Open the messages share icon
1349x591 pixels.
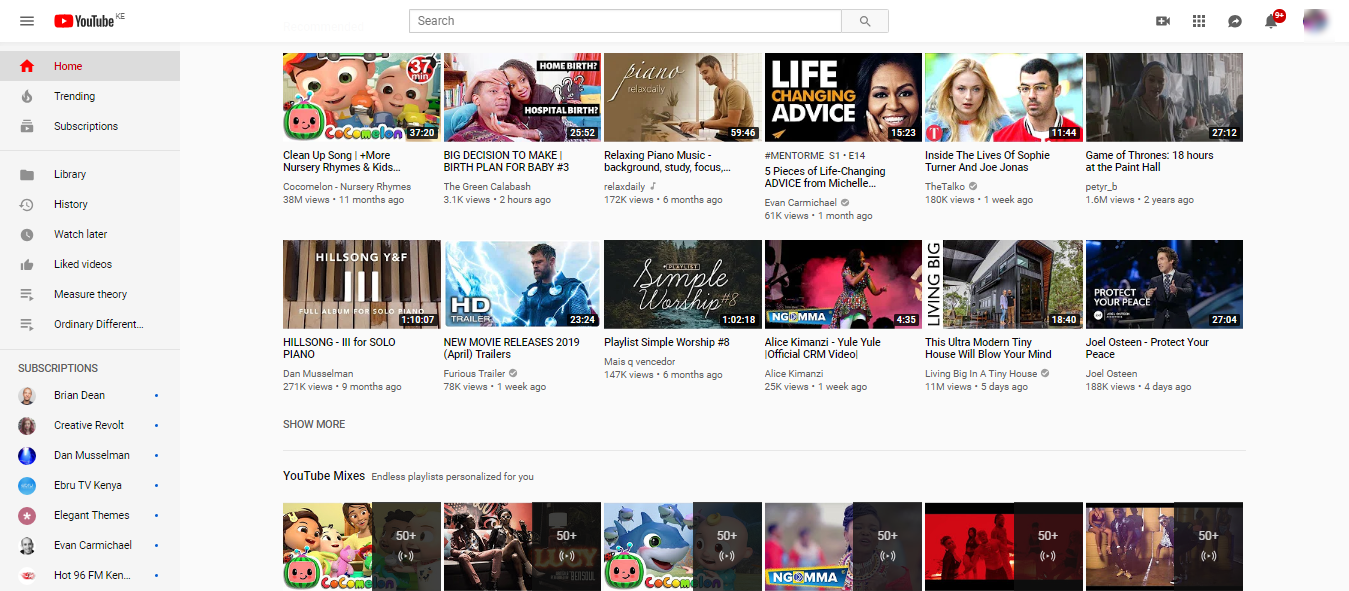[x=1235, y=21]
